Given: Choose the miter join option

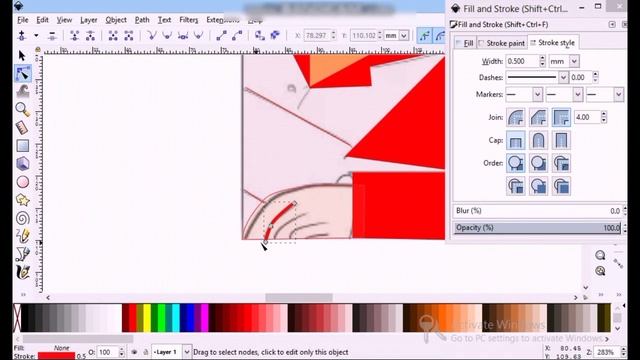Looking at the screenshot, I should coord(561,117).
